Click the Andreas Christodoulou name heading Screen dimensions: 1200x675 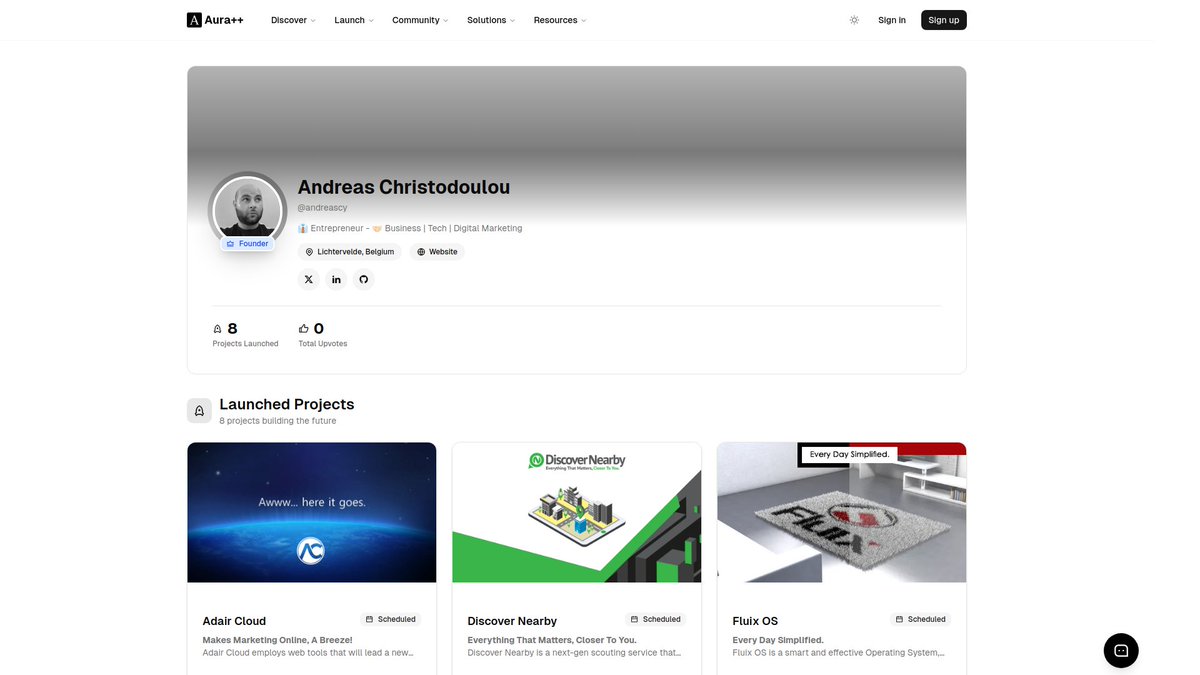[x=404, y=187]
